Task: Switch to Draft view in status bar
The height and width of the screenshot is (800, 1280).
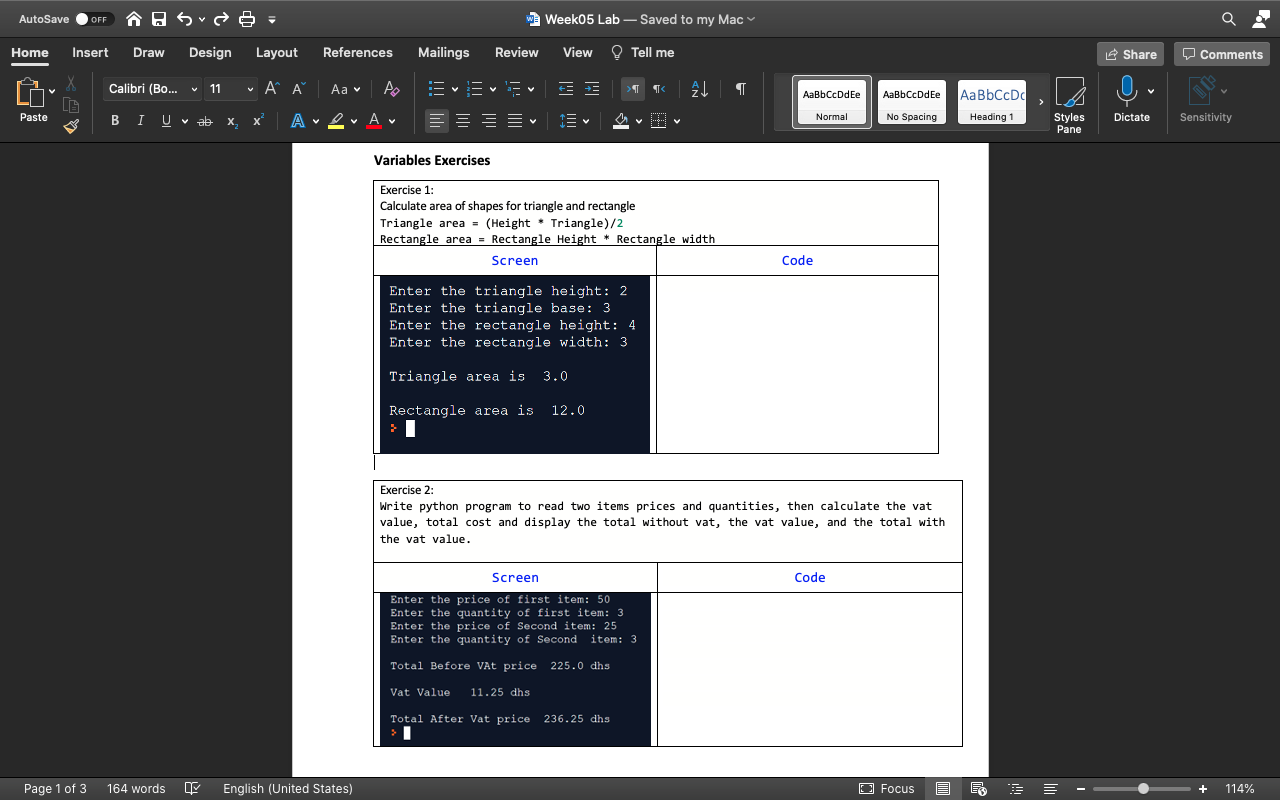Action: click(x=1050, y=788)
